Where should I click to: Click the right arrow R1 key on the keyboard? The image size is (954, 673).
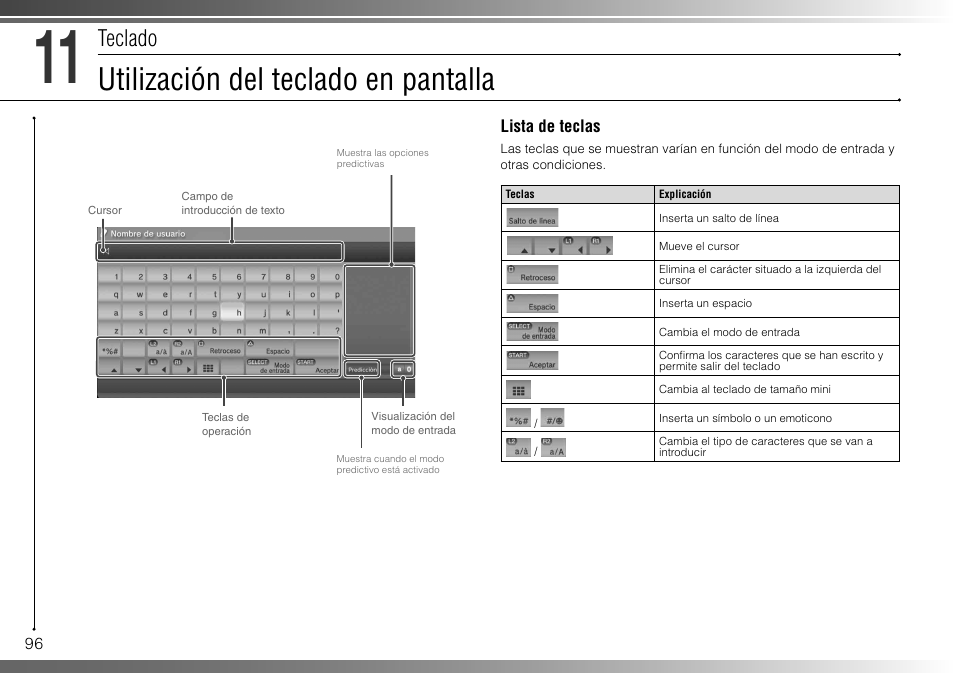[183, 367]
